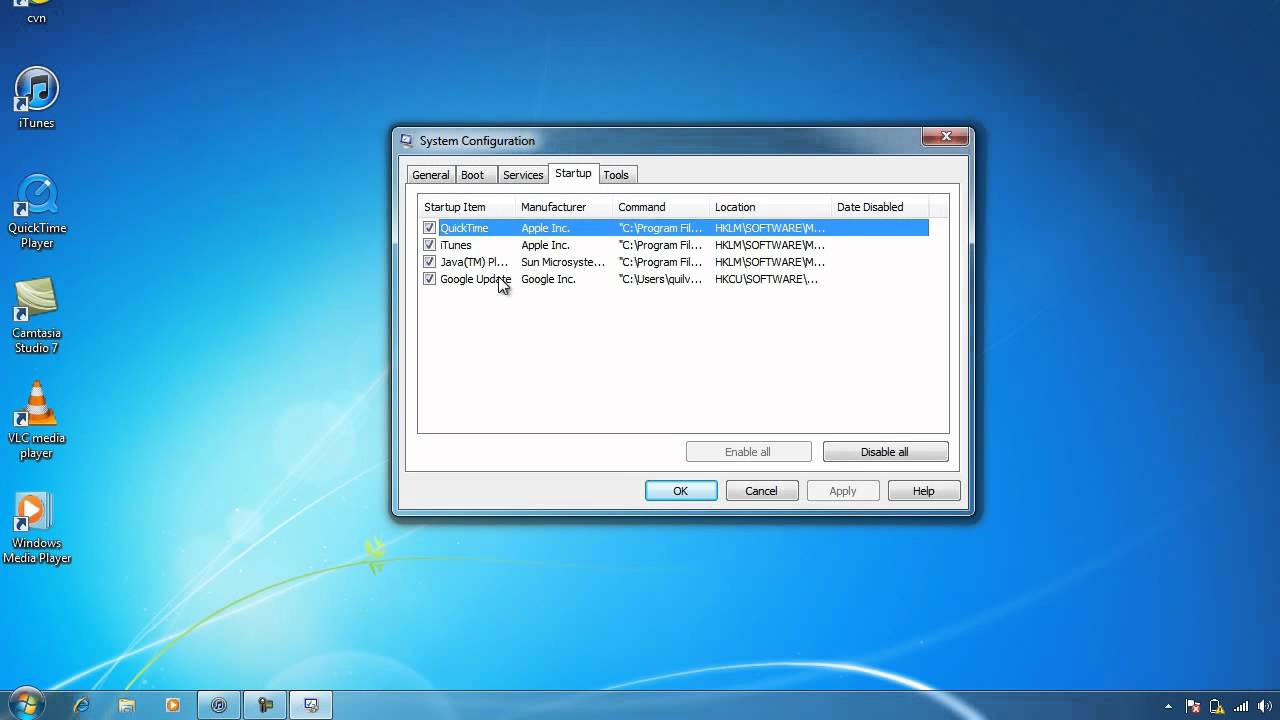1280x720 pixels.
Task: Click Internet Explorer icon in taskbar
Action: 81,705
